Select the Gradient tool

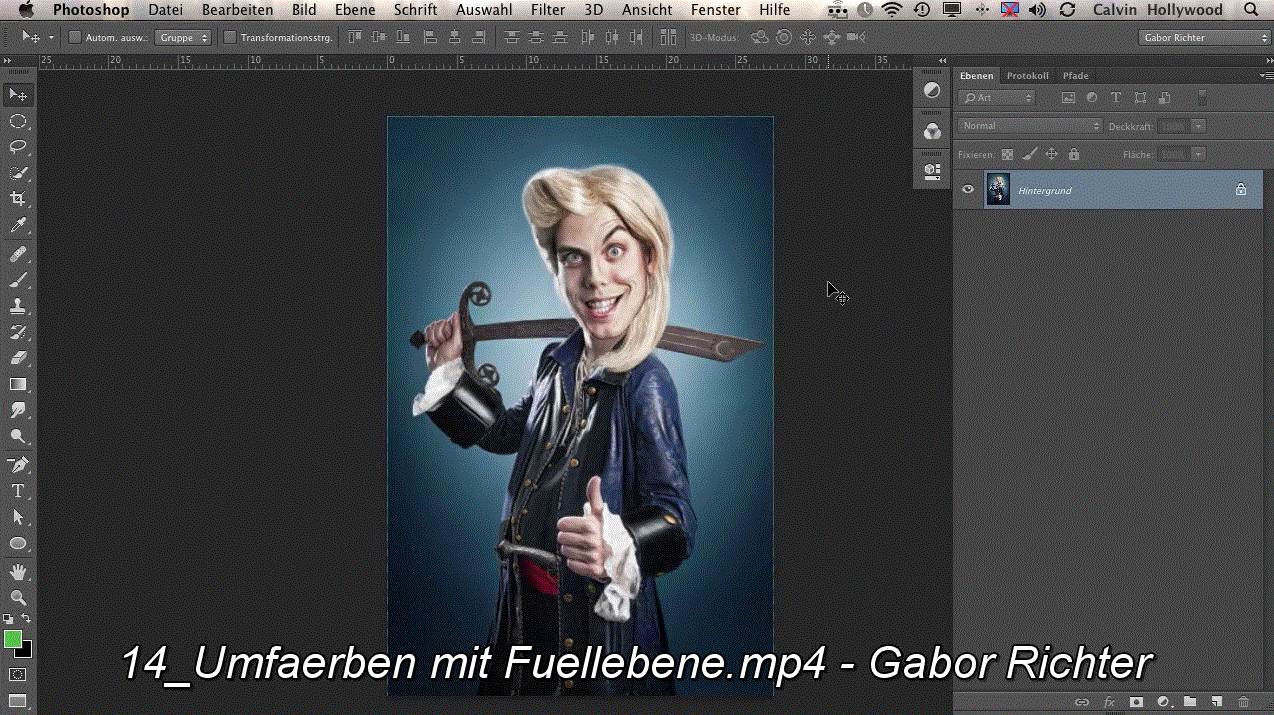18,384
